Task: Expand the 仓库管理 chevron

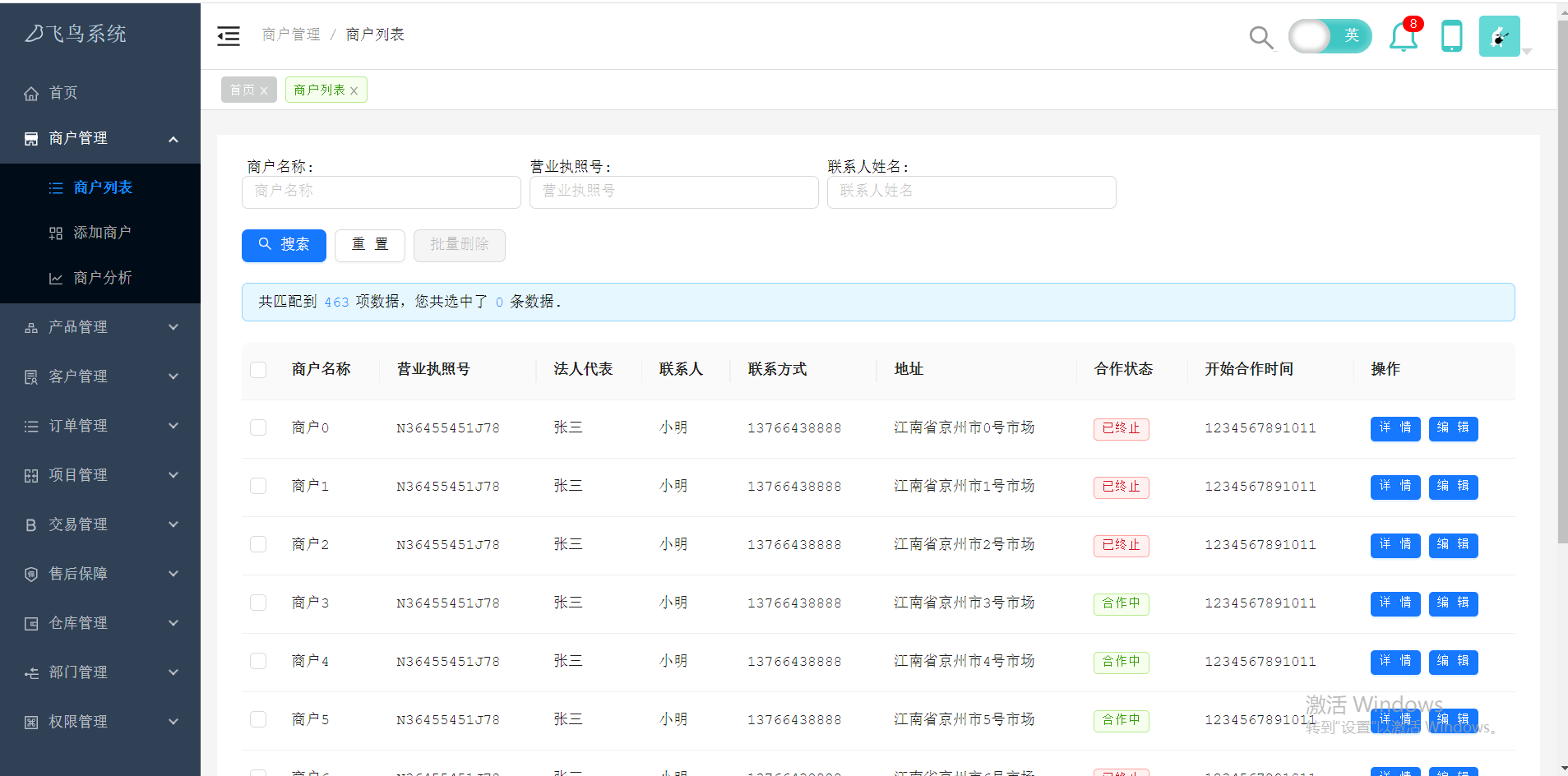Action: [173, 623]
